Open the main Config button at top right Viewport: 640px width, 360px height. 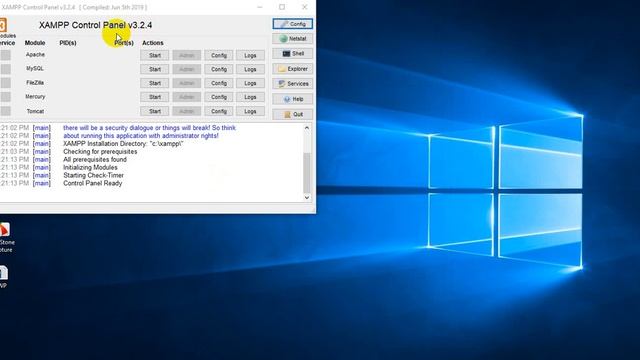point(293,24)
